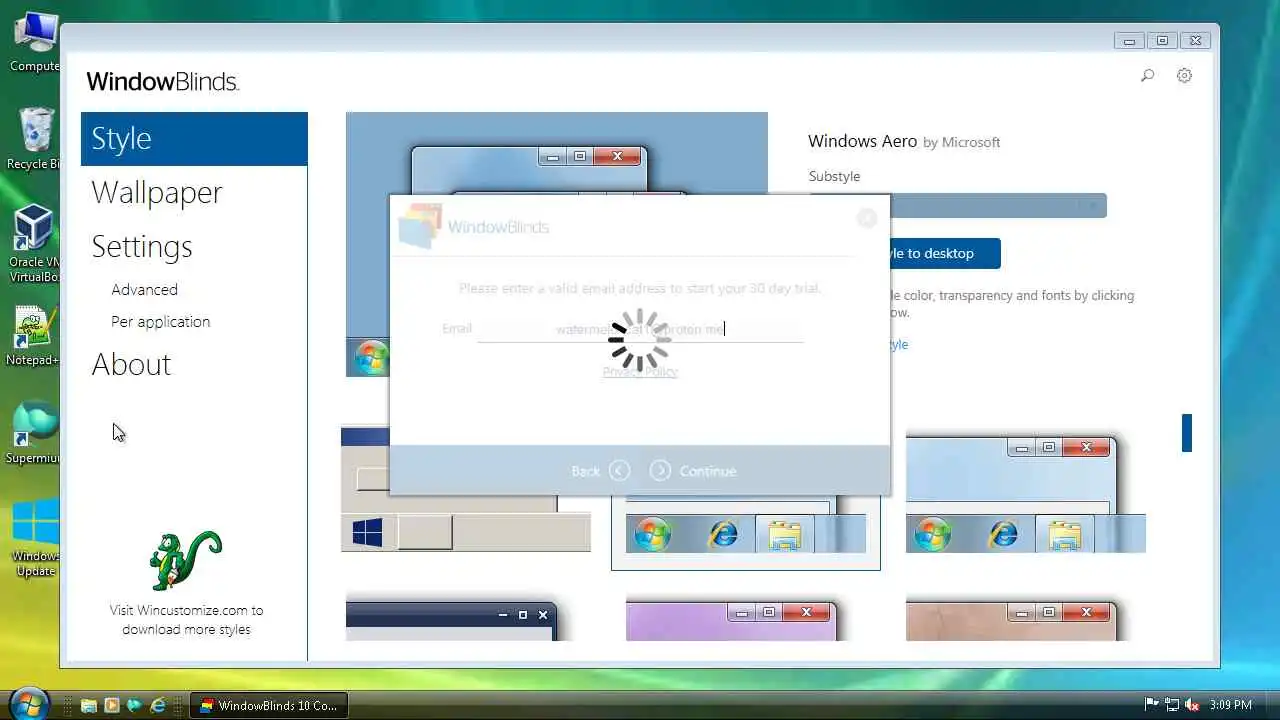Open the Windows Start orb

[x=28, y=702]
